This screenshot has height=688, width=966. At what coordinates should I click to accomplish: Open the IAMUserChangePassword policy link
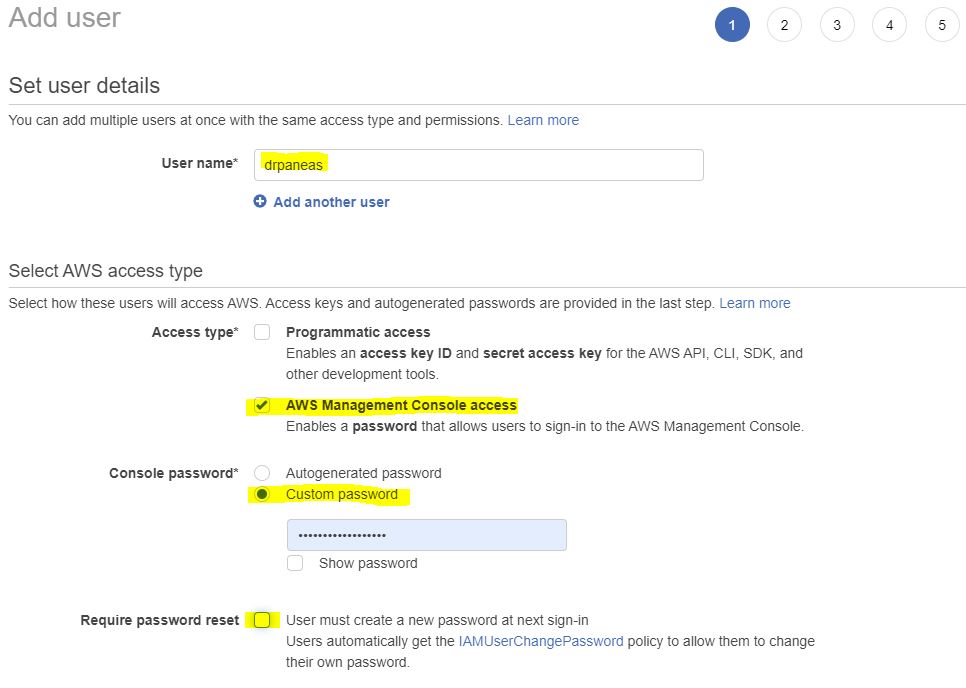[x=540, y=641]
